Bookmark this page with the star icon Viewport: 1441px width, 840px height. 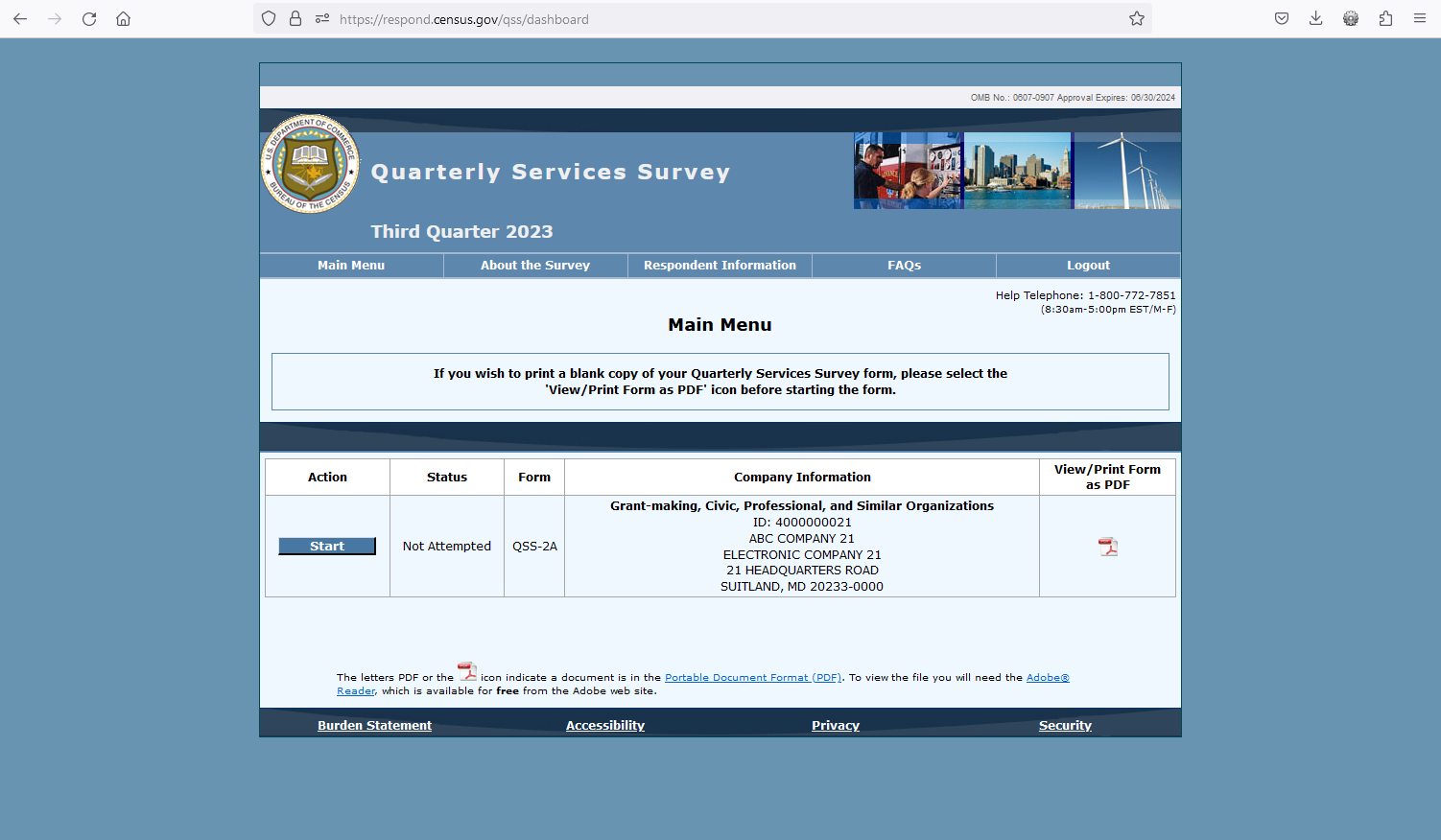[x=1137, y=19]
